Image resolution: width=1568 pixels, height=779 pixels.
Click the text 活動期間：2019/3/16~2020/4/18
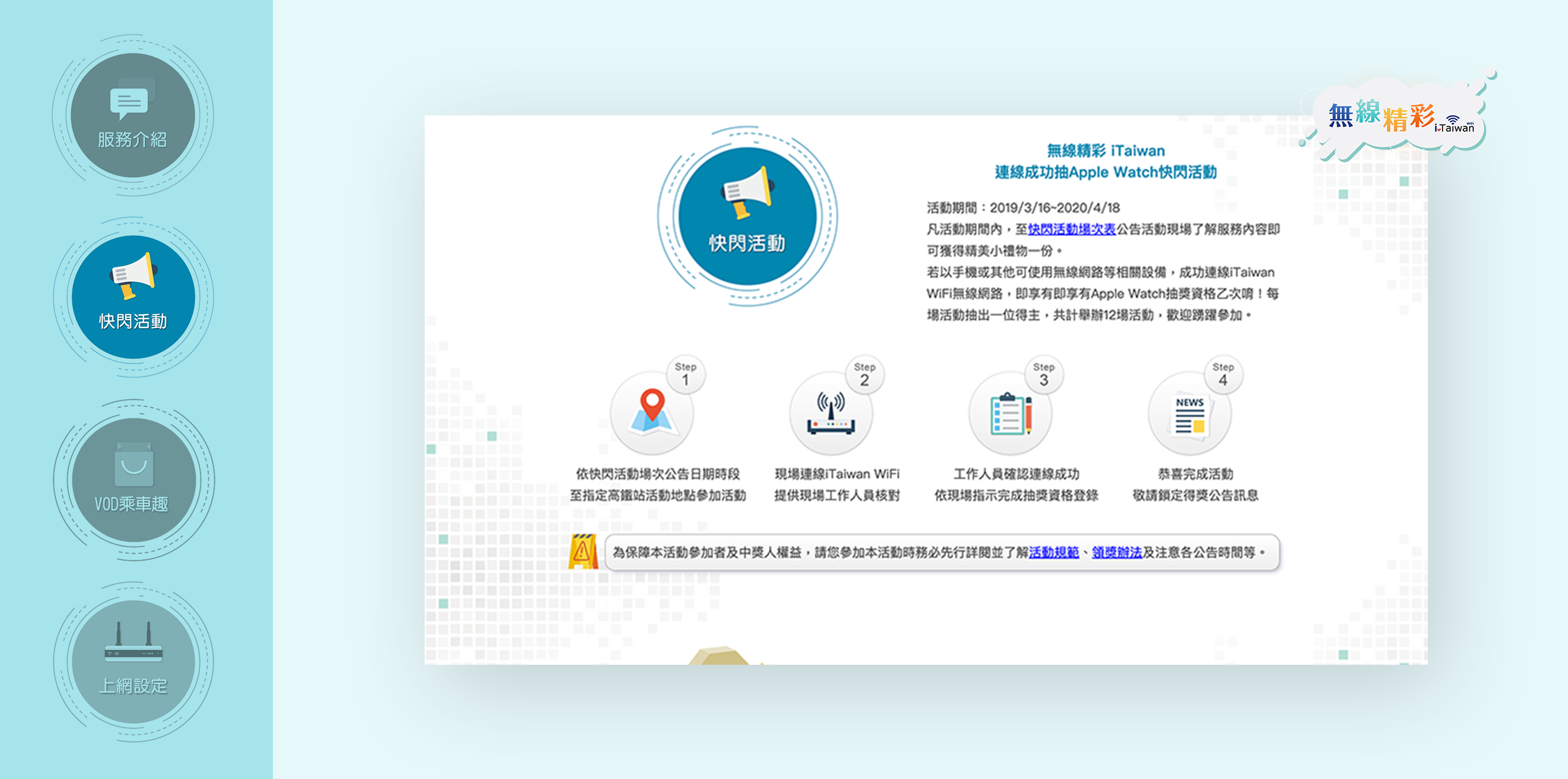1023,208
